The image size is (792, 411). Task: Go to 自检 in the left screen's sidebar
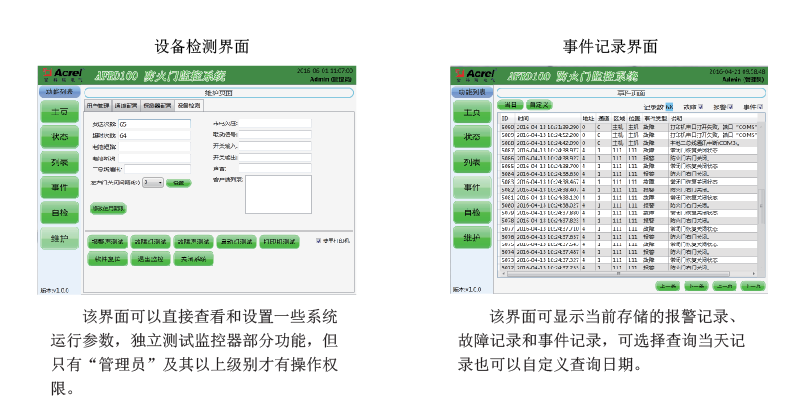(x=60, y=212)
